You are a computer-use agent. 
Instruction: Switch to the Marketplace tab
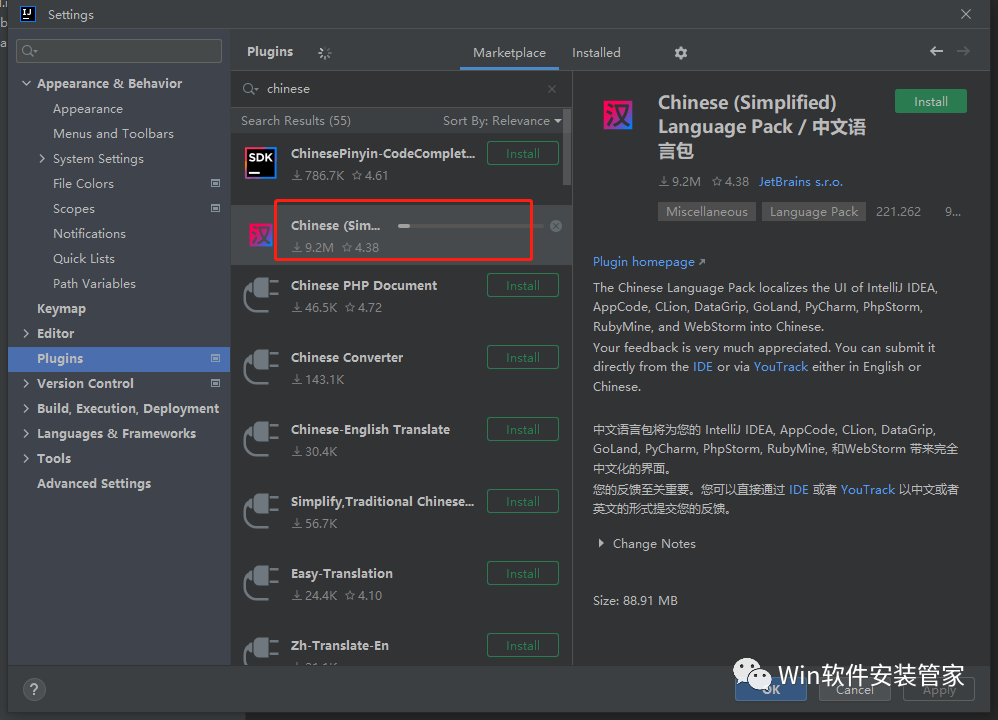509,53
